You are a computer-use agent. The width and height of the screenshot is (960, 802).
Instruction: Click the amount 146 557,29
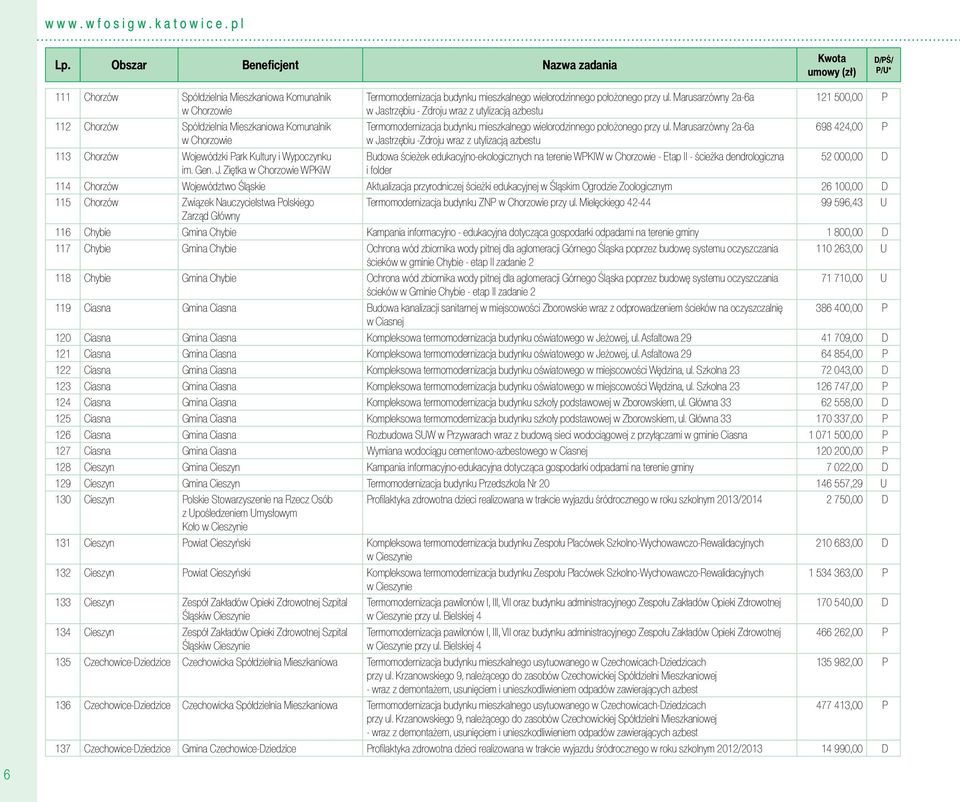[x=839, y=483]
